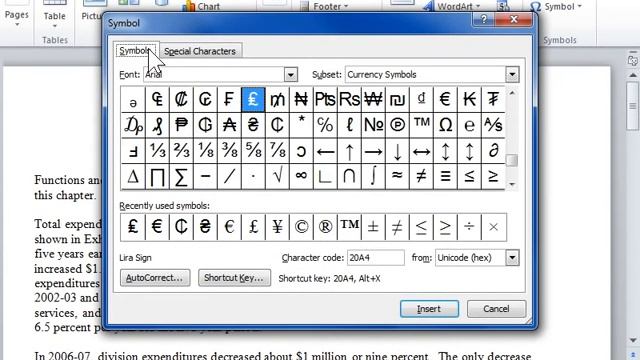
Task: Click the symbol grid scroll up arrow
Action: click(512, 93)
